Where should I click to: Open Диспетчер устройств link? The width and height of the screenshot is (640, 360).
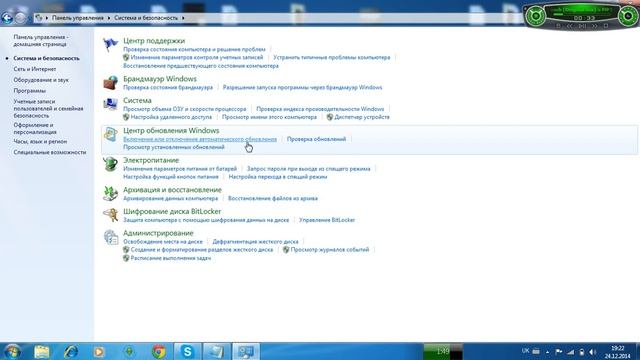pyautogui.click(x=362, y=117)
